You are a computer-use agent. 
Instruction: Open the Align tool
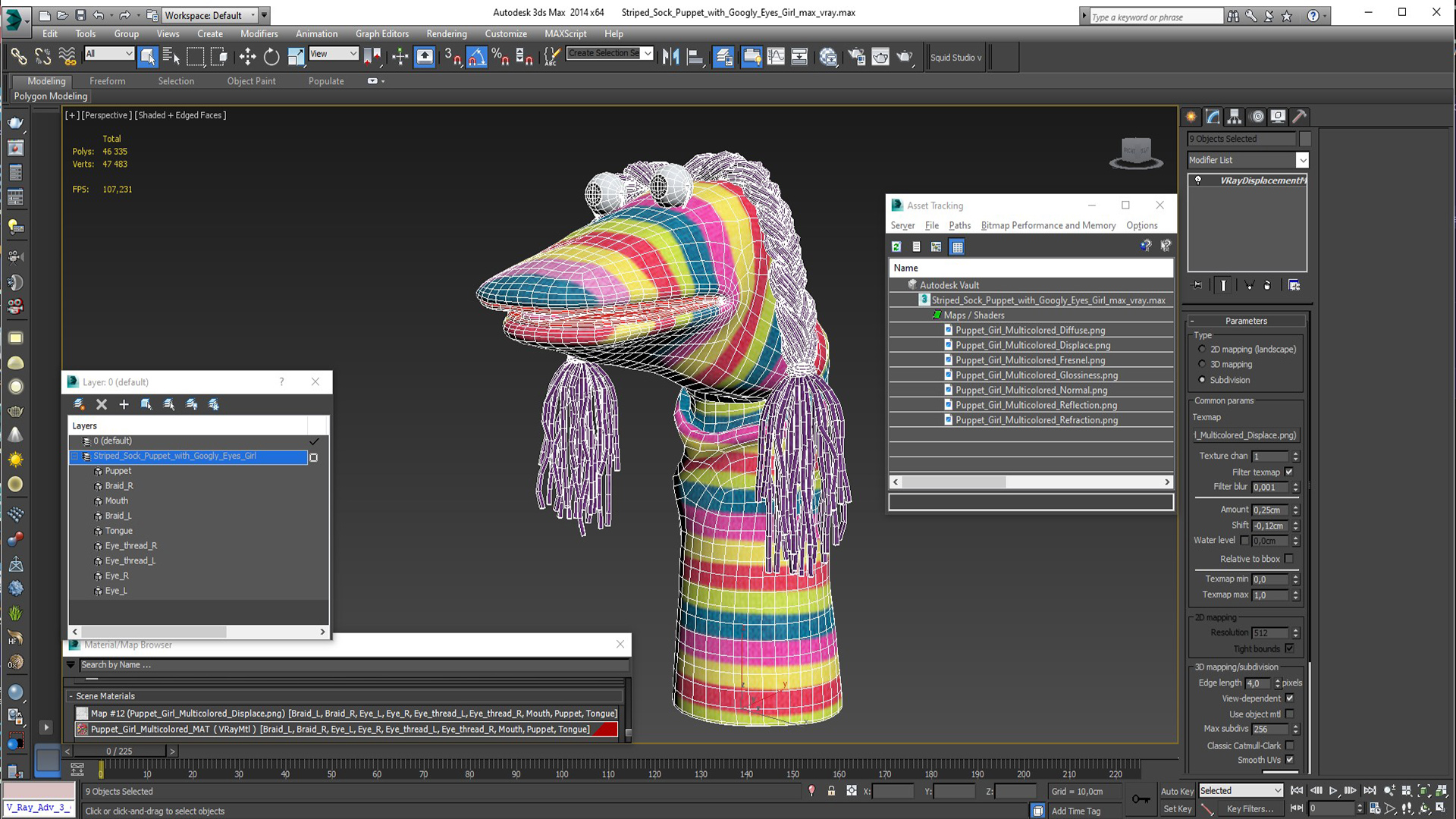(x=695, y=57)
